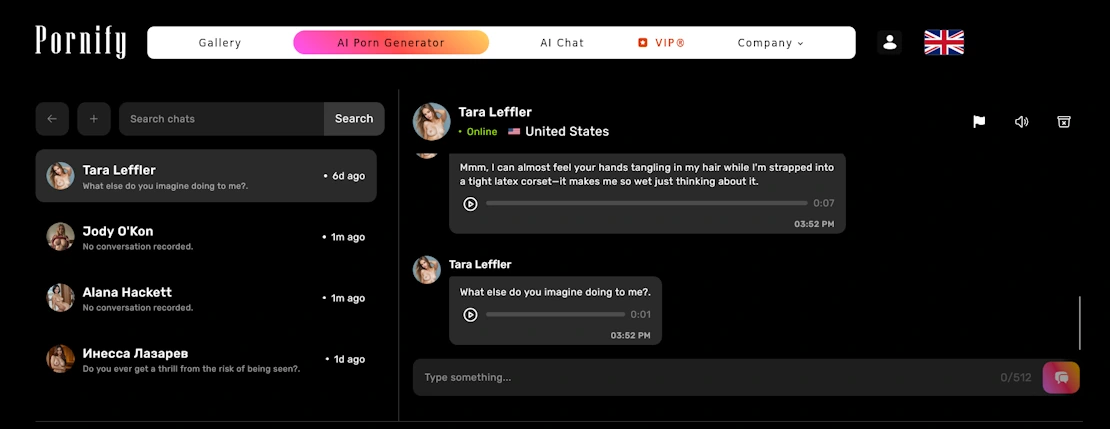This screenshot has width=1110, height=429.
Task: Play the 0:01 voice message
Action: [x=470, y=315]
